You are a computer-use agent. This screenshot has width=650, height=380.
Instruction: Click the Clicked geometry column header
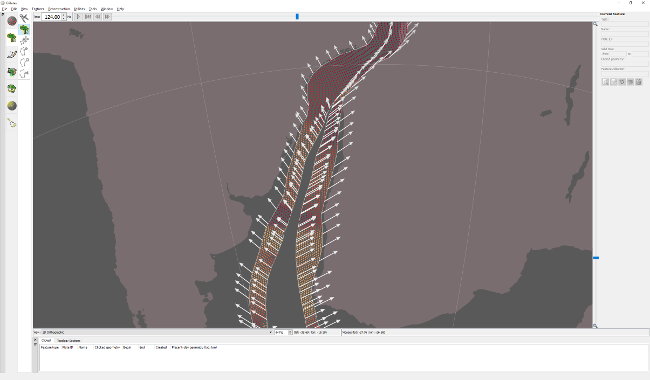point(107,348)
